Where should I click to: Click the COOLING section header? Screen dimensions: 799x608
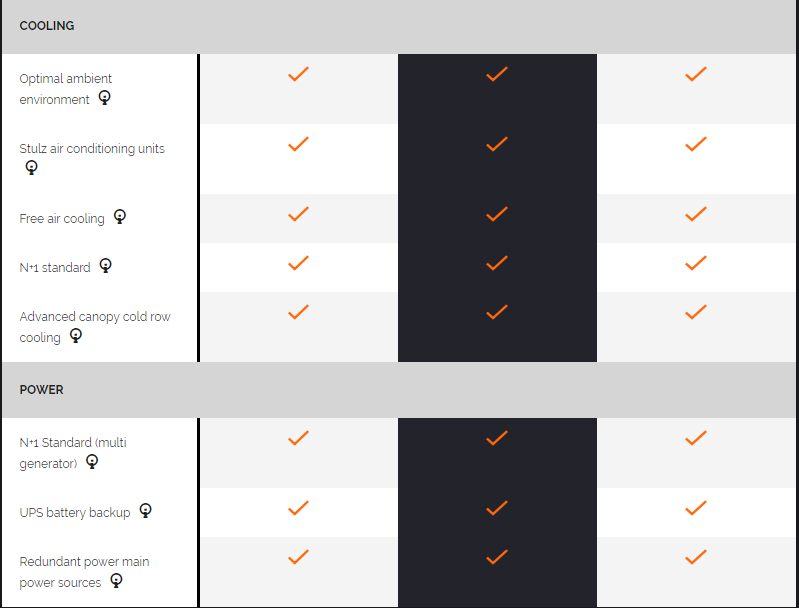pos(47,26)
